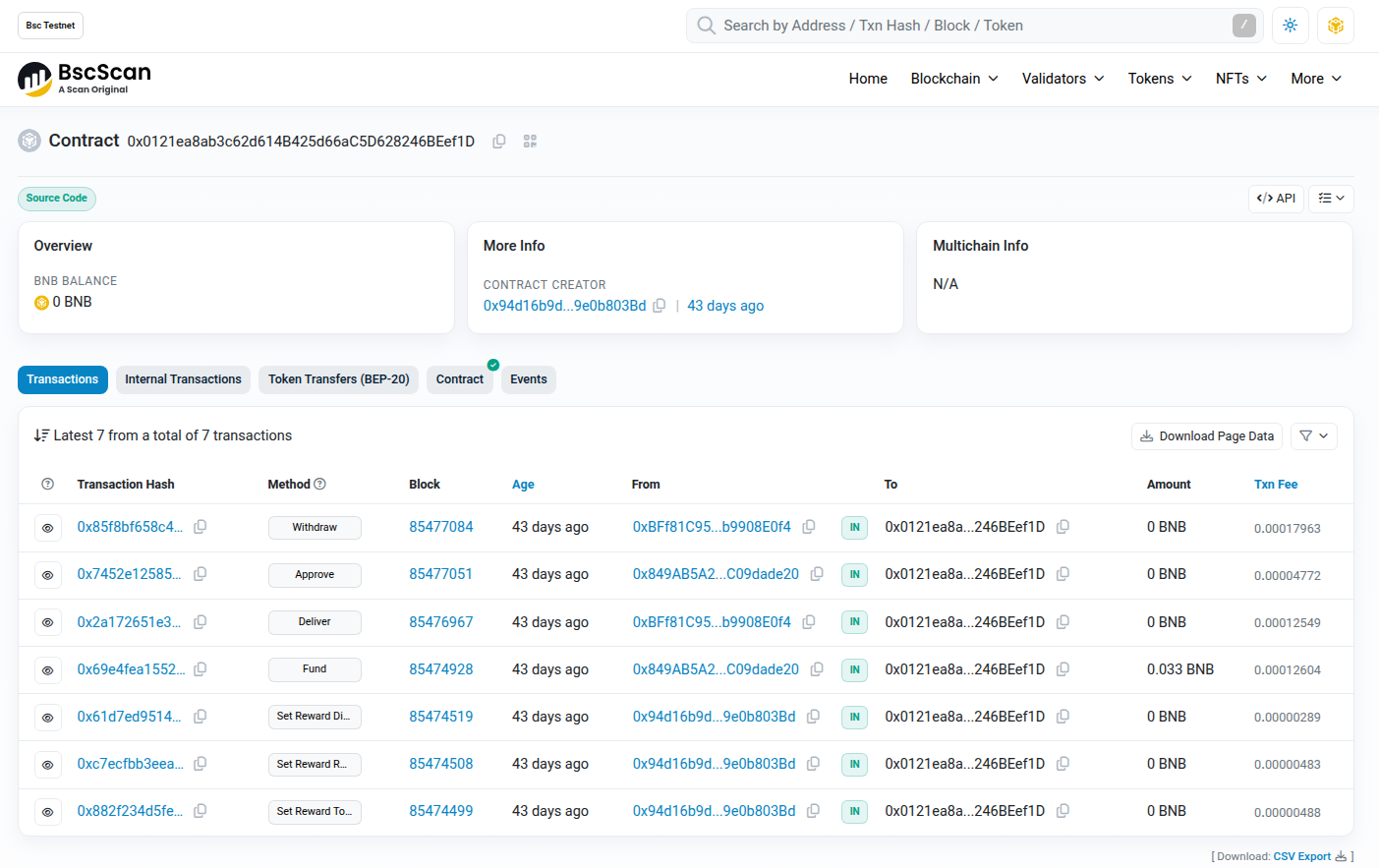Open the transactions filter dropdown
1379x868 pixels.
[1313, 436]
